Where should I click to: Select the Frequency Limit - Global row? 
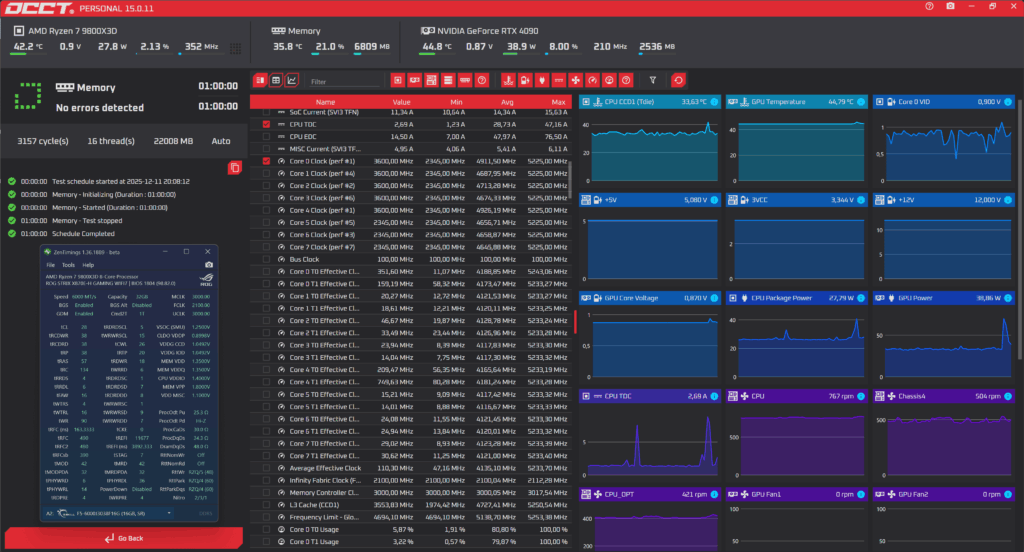click(x=411, y=517)
